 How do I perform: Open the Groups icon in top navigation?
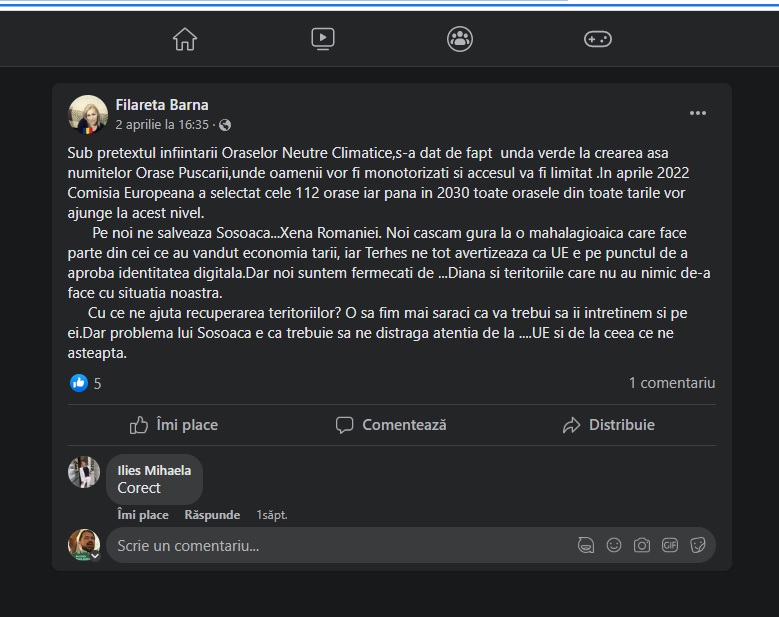[x=460, y=39]
